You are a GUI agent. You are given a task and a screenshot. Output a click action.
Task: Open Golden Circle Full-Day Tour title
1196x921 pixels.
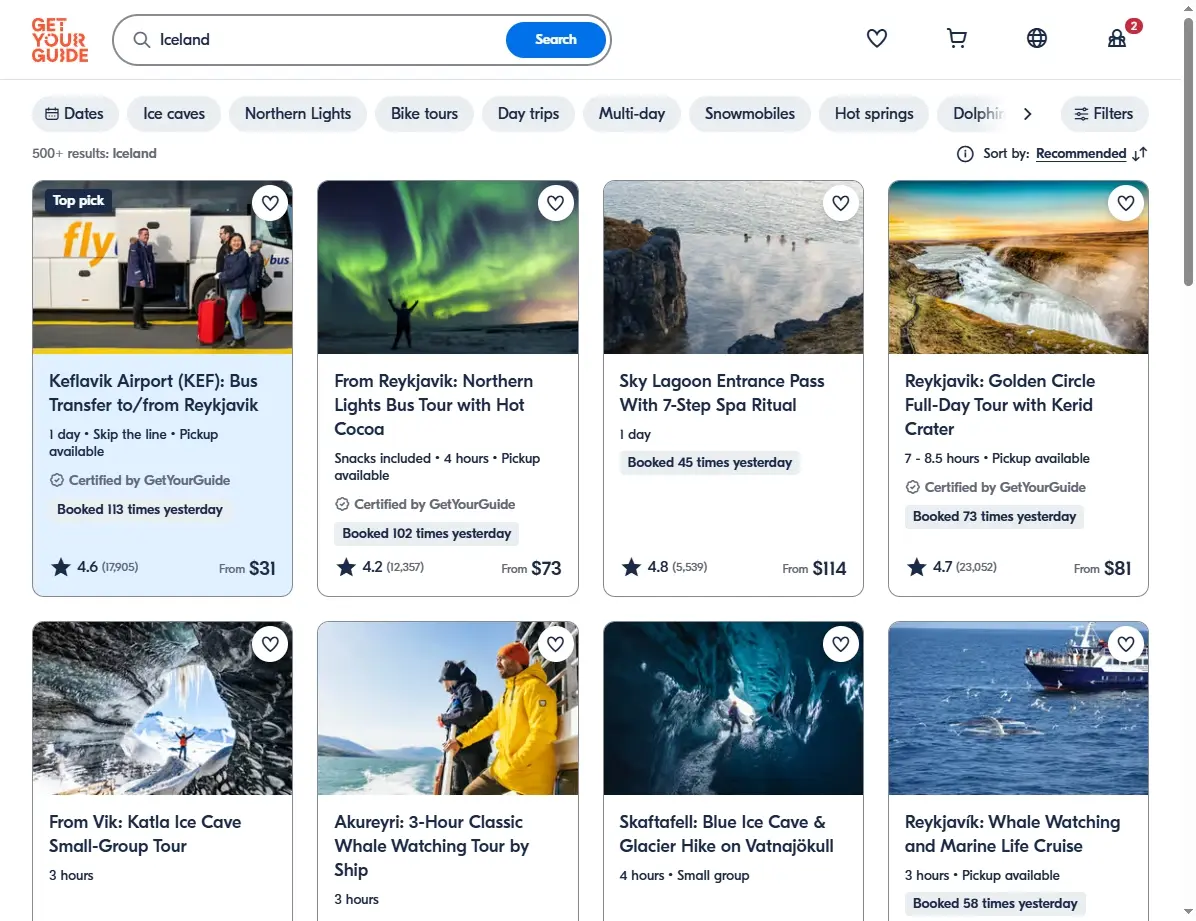(999, 405)
